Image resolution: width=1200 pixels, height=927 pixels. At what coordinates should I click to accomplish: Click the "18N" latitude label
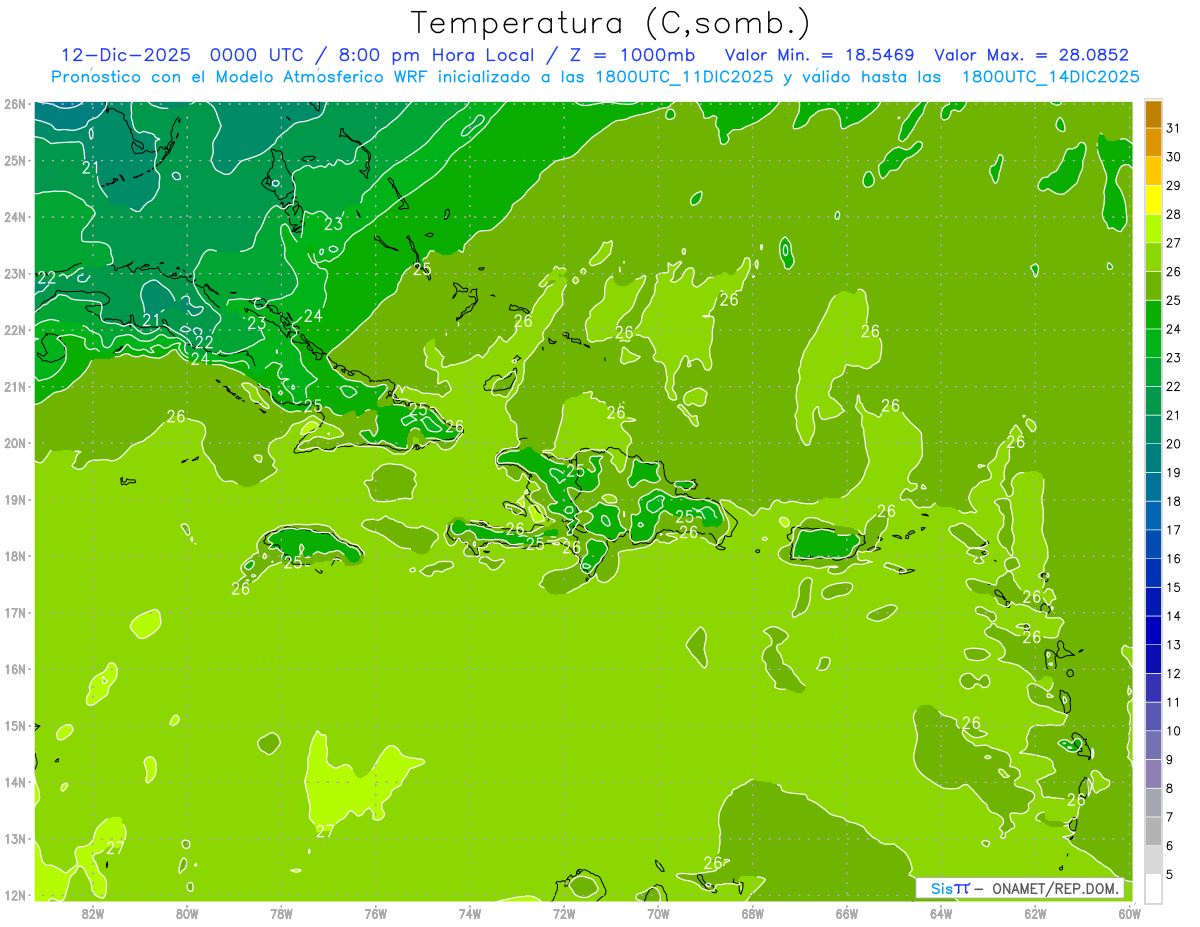click(x=14, y=556)
